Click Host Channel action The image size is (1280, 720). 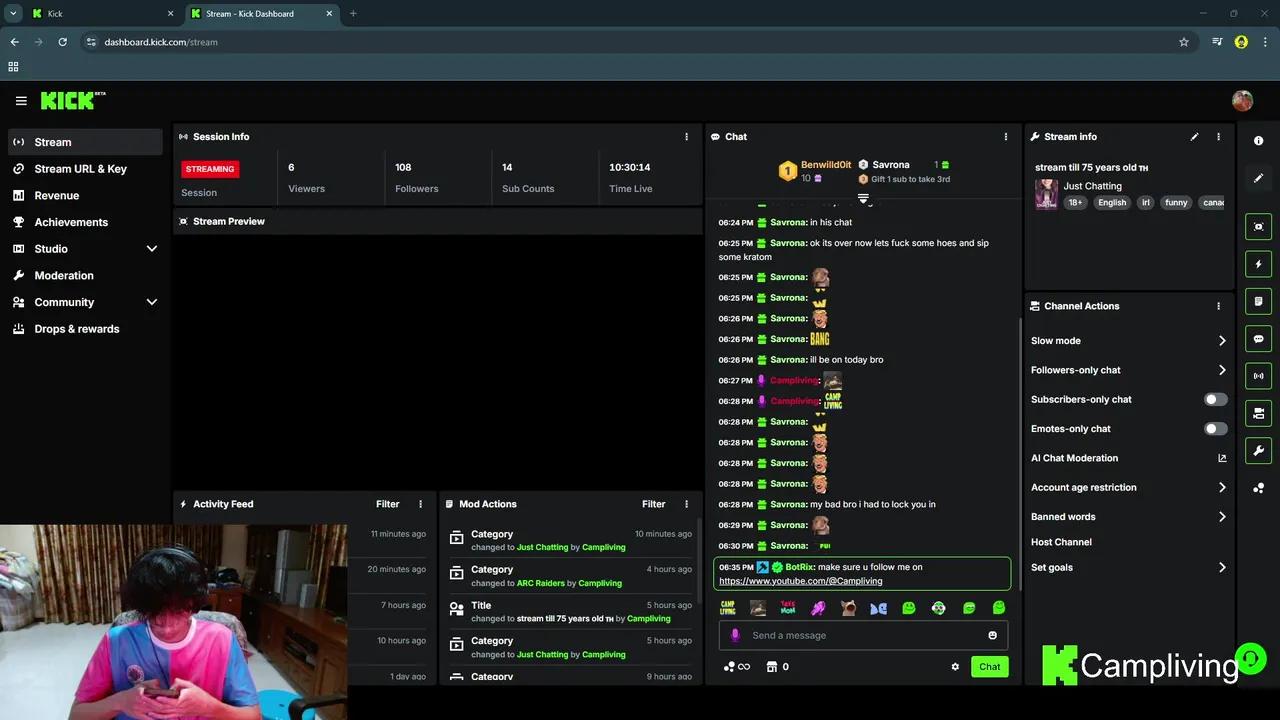(x=1061, y=542)
